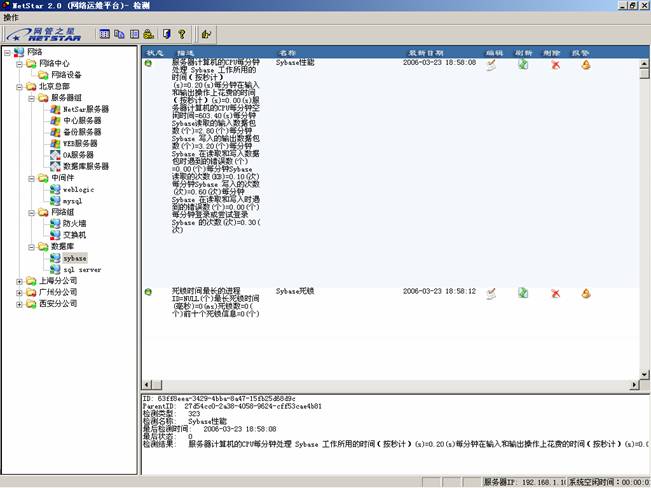Click the copy-windows toolbar icon
Viewport: 651px width, 488px height.
119,34
